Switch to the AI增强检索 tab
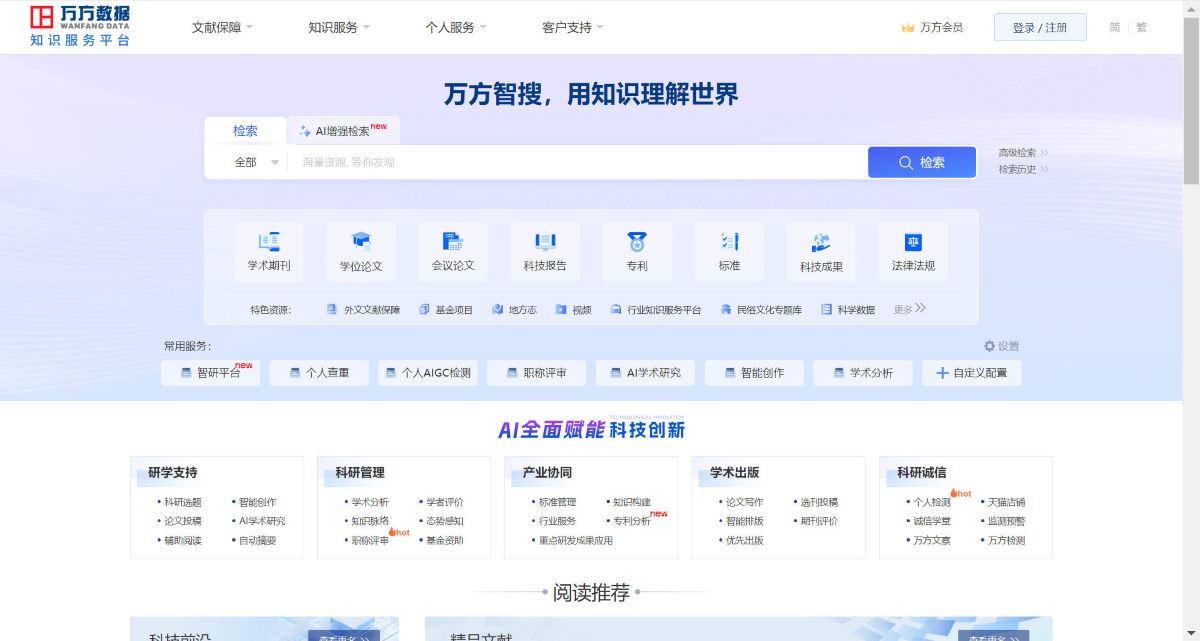The image size is (1200, 641). tap(343, 131)
